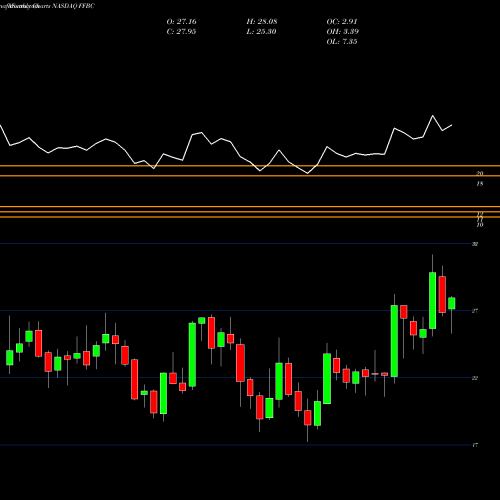
Task: Click the peak of the white indicator line
Action: click(433, 116)
